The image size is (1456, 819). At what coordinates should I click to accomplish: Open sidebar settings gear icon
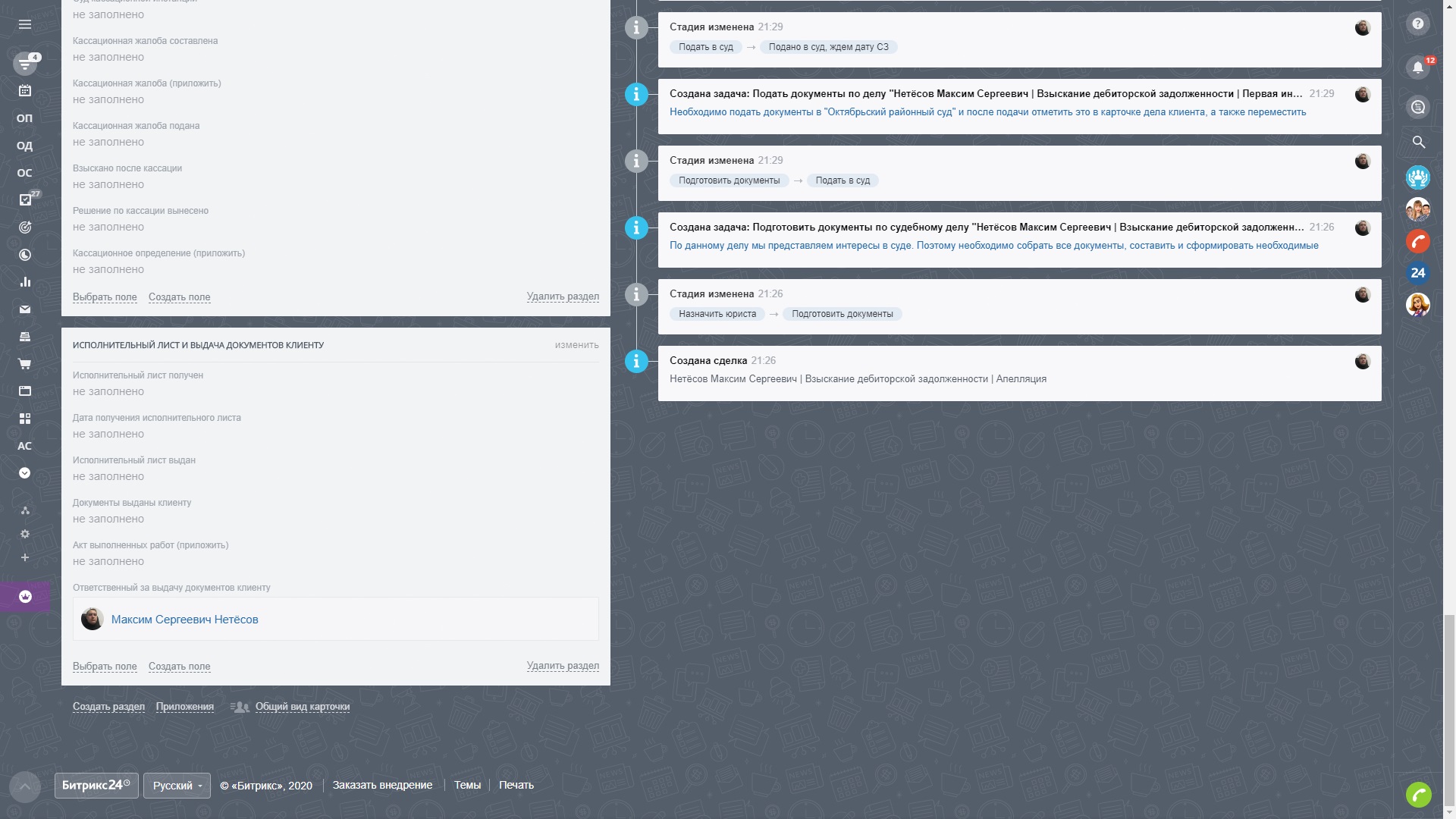coord(25,534)
